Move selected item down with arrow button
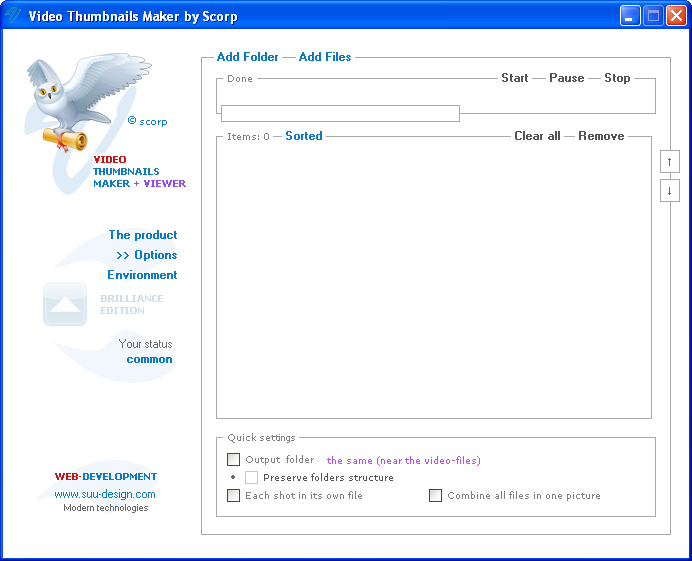Screen dimensions: 692x561 pyautogui.click(x=669, y=190)
